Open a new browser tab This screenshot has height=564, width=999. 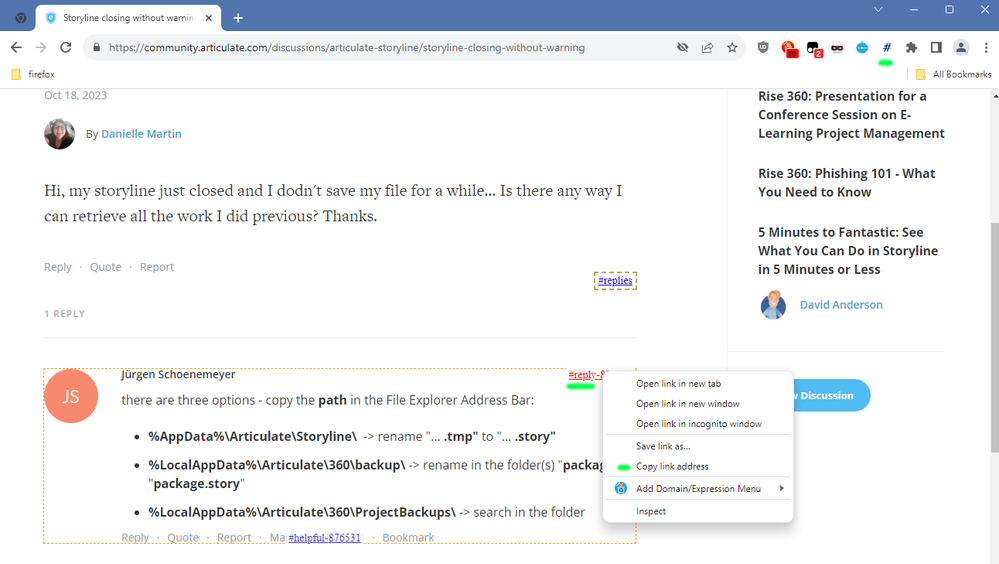[238, 18]
